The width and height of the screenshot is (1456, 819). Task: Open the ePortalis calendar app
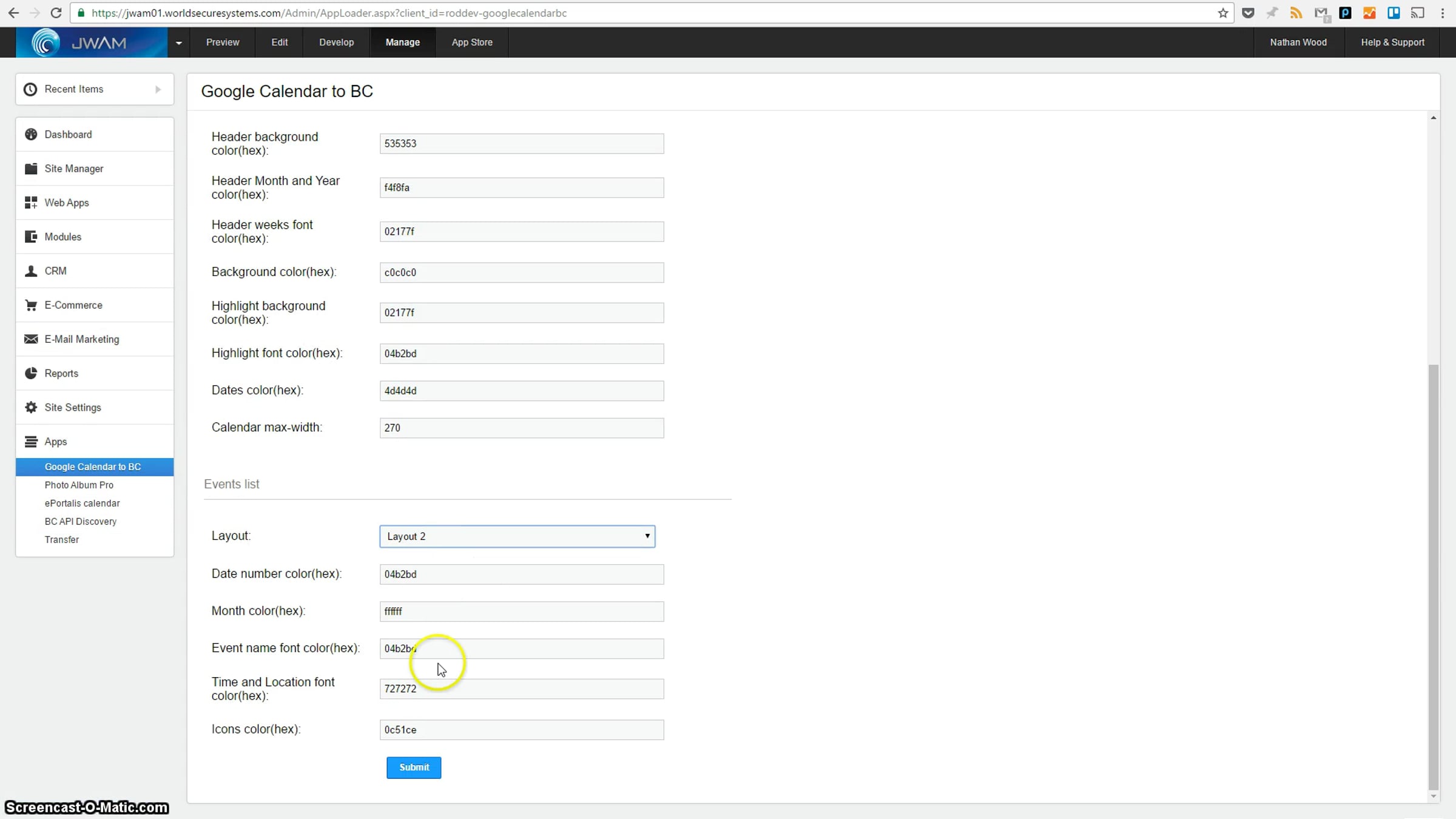82,503
